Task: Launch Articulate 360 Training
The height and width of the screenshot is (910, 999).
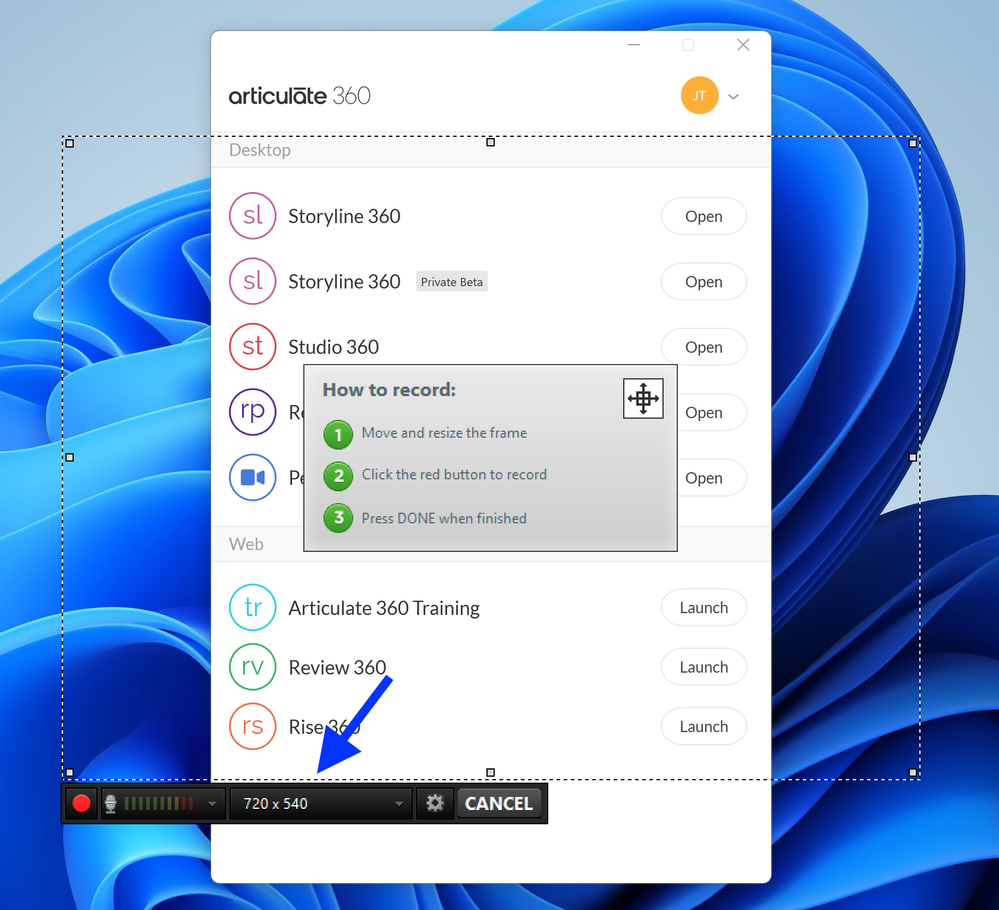Action: tap(703, 607)
